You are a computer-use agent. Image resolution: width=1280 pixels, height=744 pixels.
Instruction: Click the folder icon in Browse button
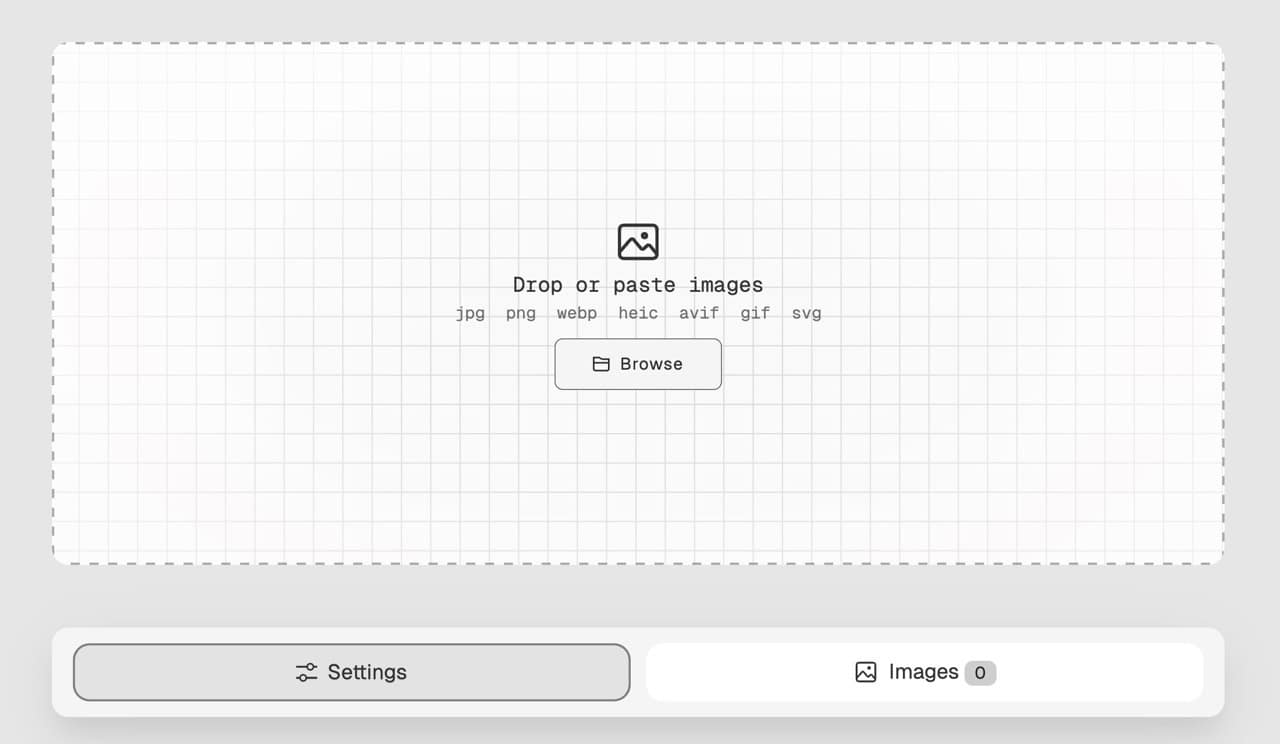pyautogui.click(x=601, y=364)
